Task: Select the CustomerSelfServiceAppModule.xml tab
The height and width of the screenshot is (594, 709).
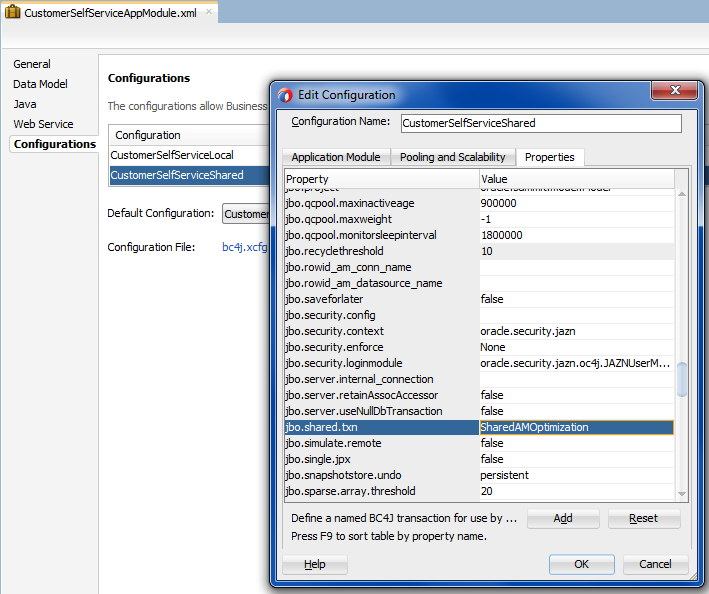Action: coord(110,13)
